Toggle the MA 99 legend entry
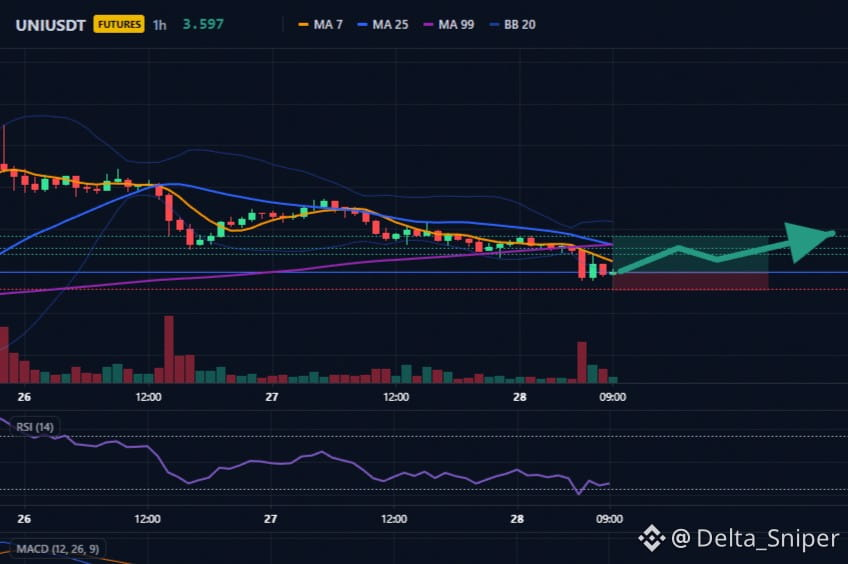The height and width of the screenshot is (564, 848). click(449, 25)
